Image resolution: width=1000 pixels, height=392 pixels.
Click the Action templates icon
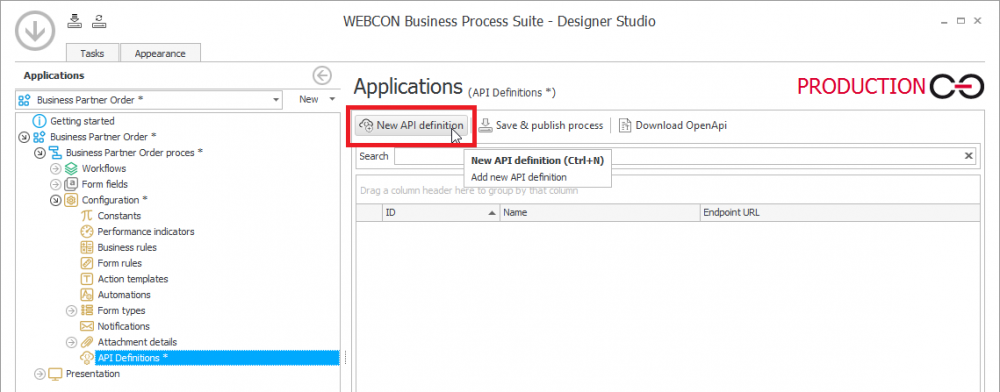click(x=87, y=279)
